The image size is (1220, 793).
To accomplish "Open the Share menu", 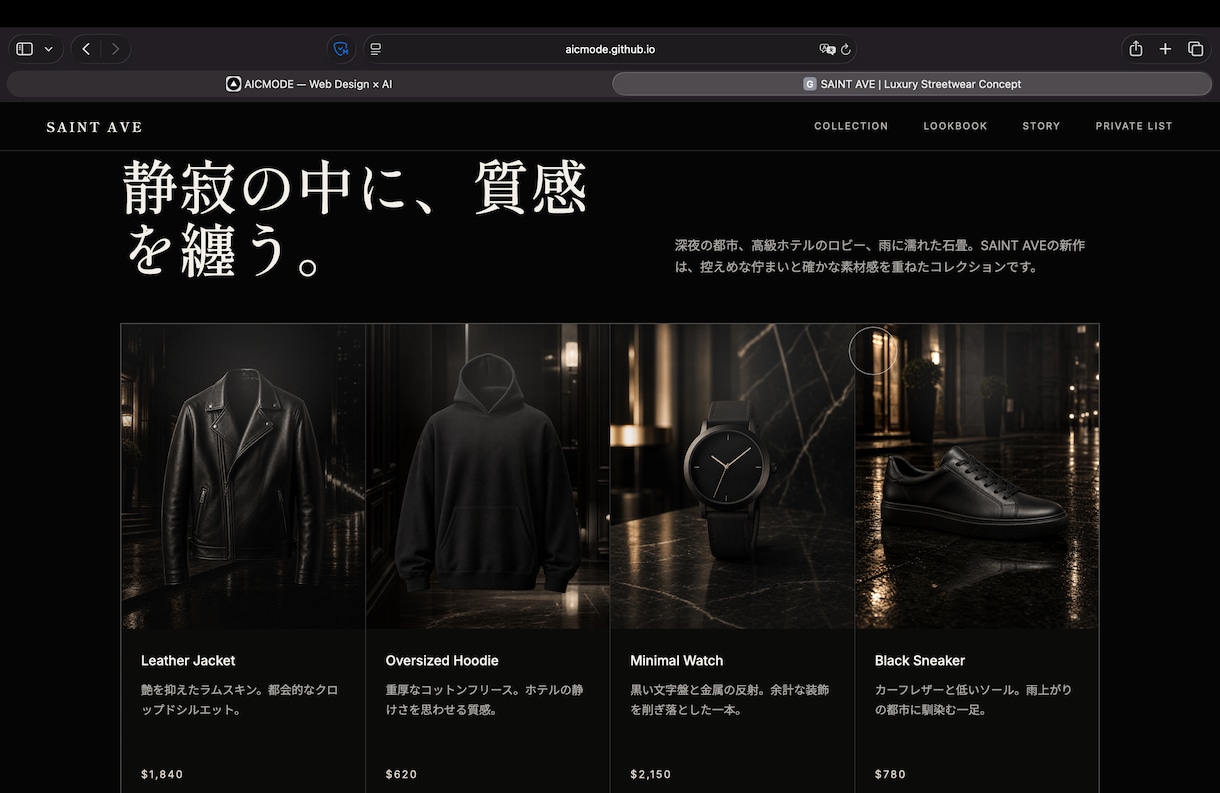I will point(1136,49).
